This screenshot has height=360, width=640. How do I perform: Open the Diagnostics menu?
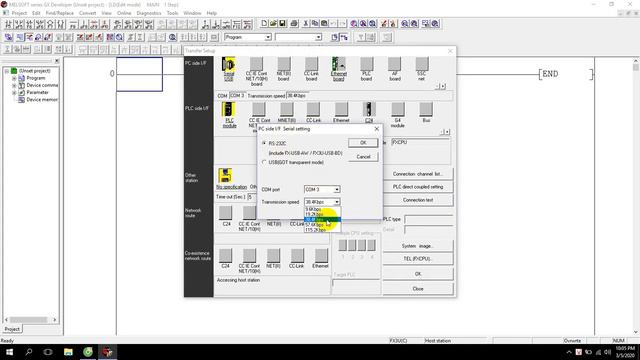pyautogui.click(x=149, y=13)
